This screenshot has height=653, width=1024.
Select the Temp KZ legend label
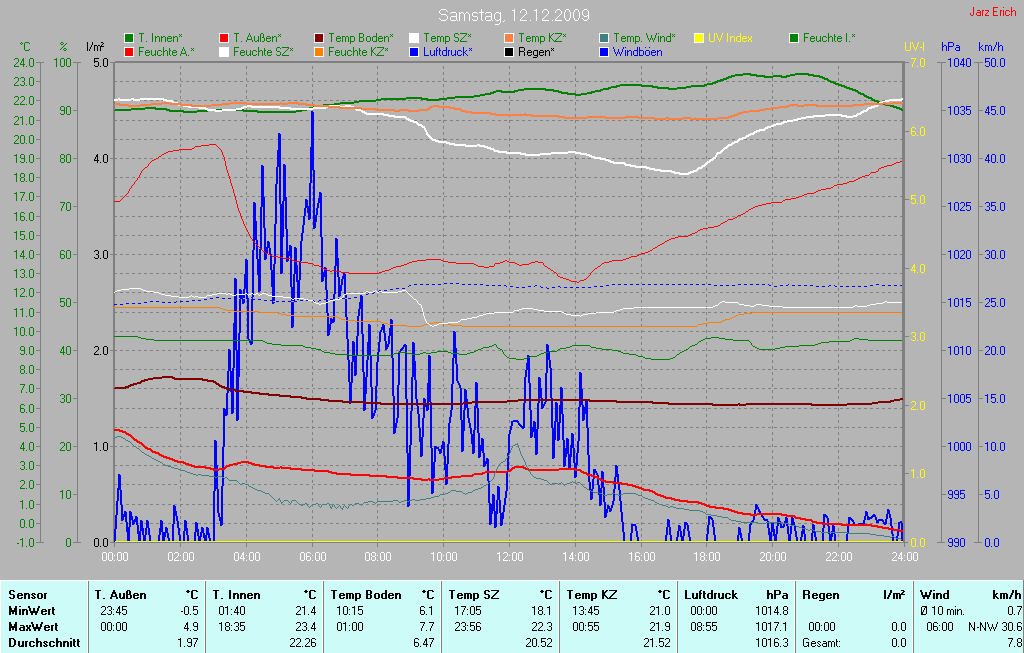point(542,38)
